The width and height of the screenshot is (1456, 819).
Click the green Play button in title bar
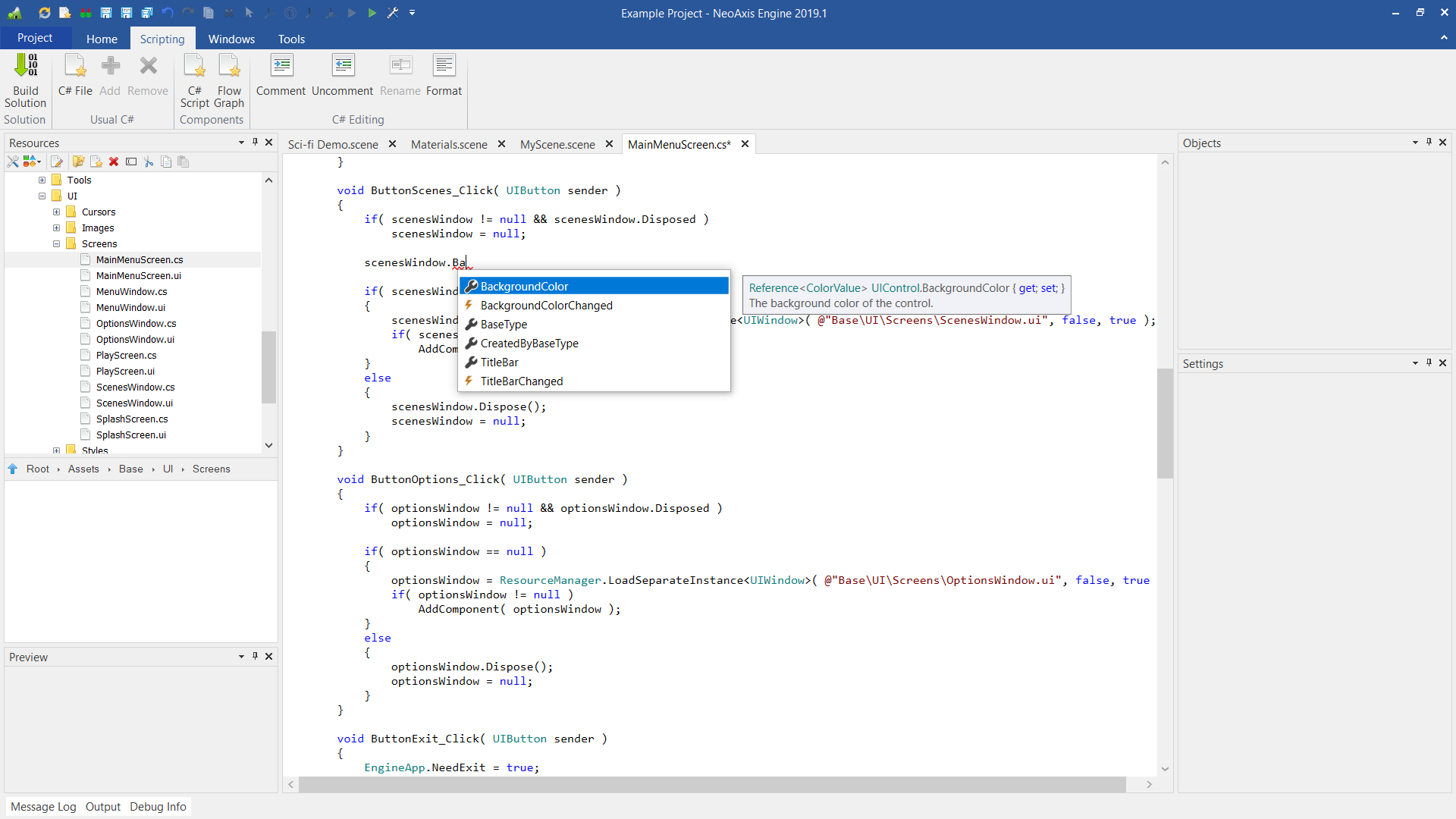click(372, 13)
